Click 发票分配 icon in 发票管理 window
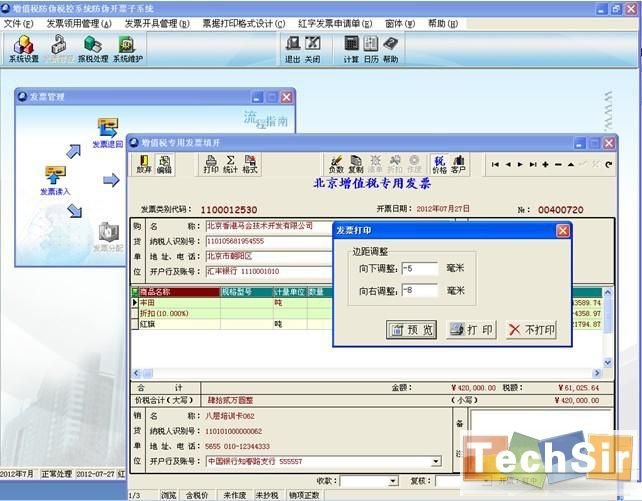 tap(108, 237)
